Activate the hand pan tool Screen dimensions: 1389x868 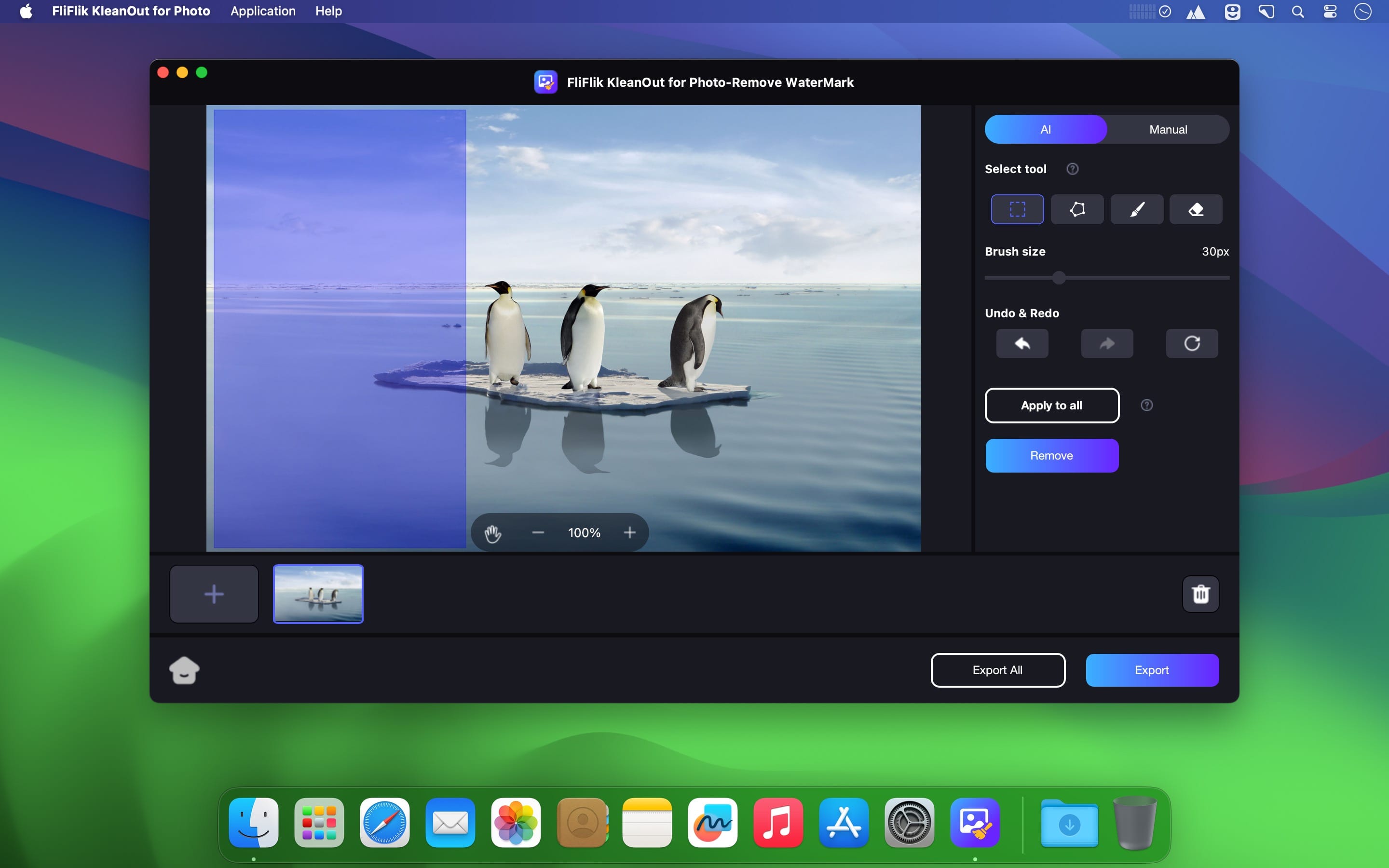[492, 533]
